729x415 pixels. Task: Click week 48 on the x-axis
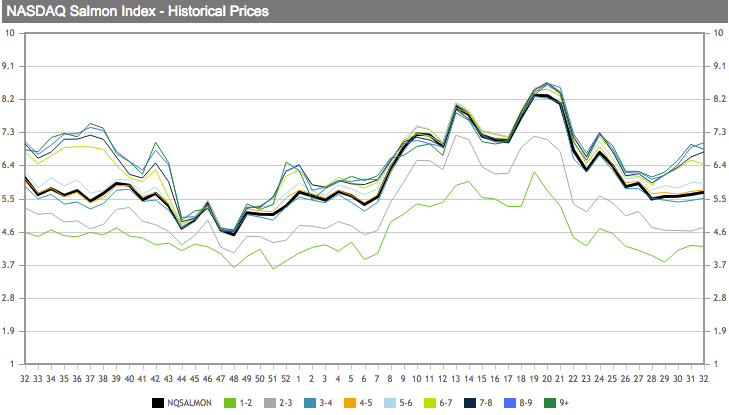[233, 379]
